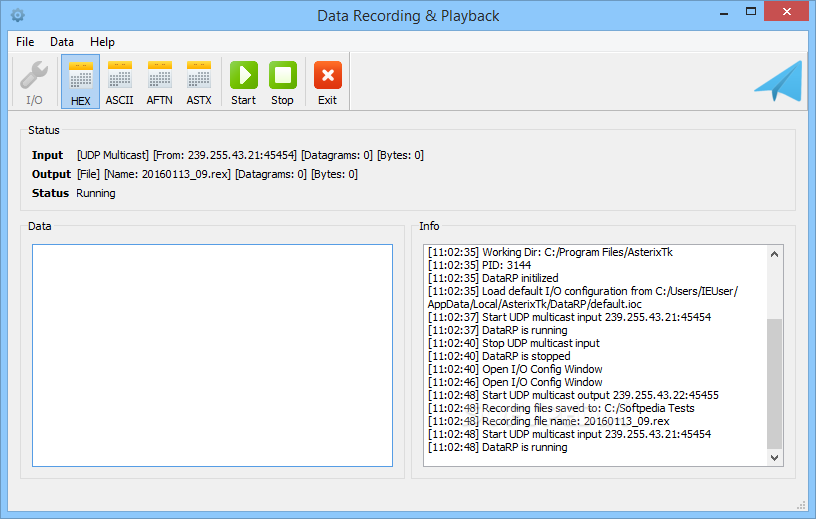Click the 'DataRP initilized' log entry
The width and height of the screenshot is (816, 519).
point(493,278)
